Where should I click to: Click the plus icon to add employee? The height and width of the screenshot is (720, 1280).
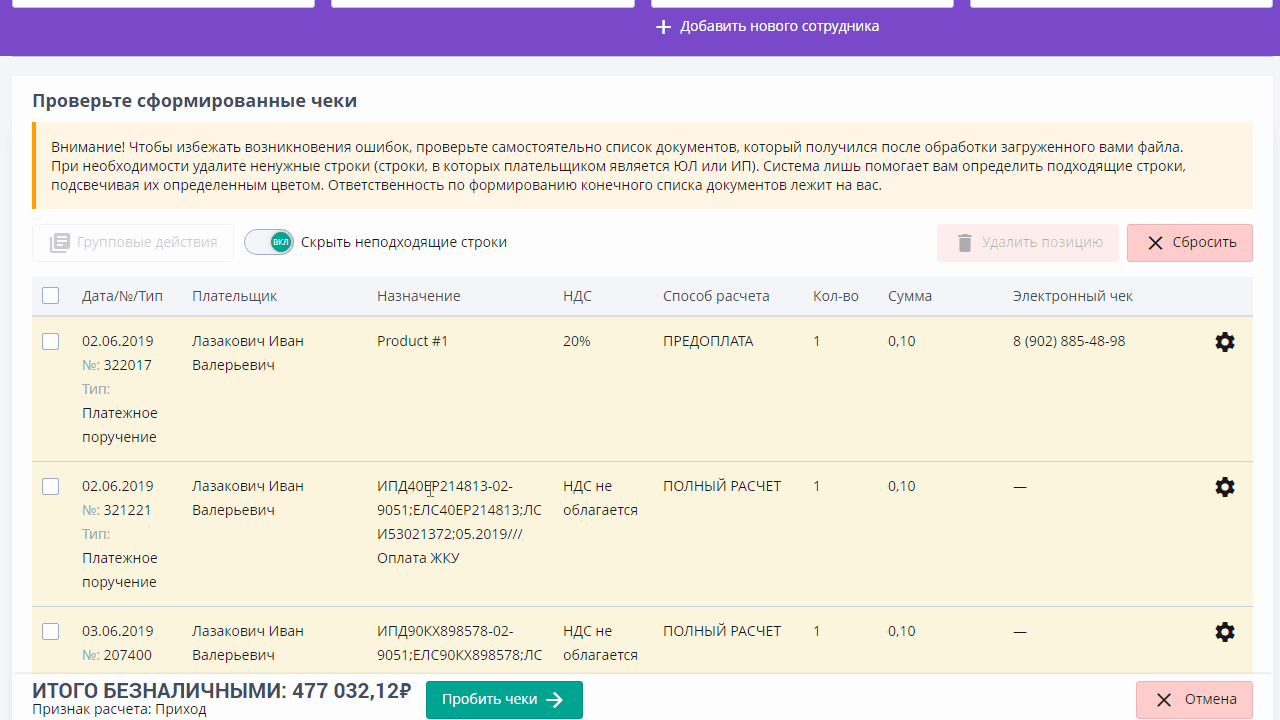[x=663, y=27]
